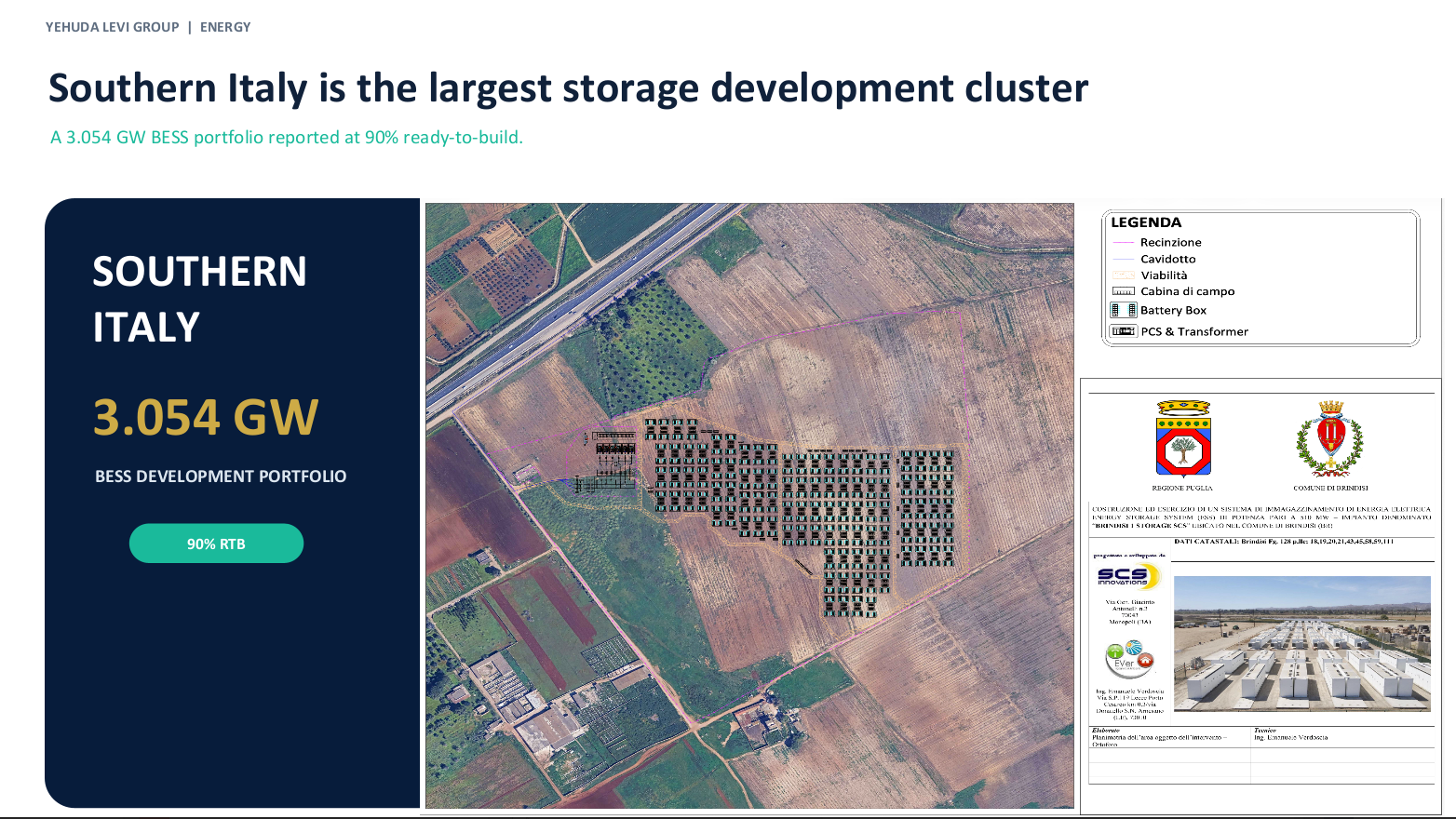
Task: Click the green 90% RTB pill
Action: point(216,544)
